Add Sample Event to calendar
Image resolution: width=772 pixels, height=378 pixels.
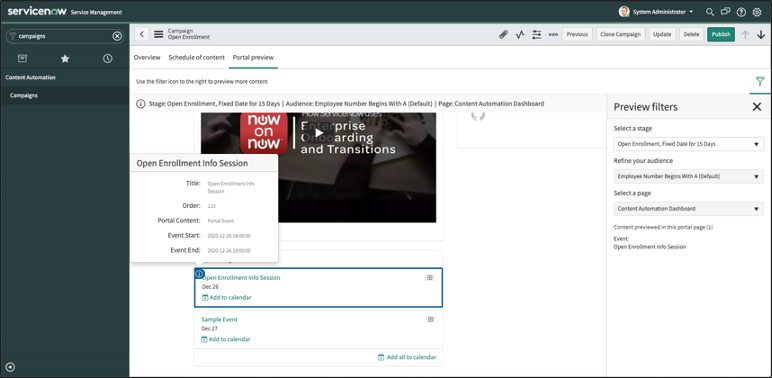(x=226, y=339)
